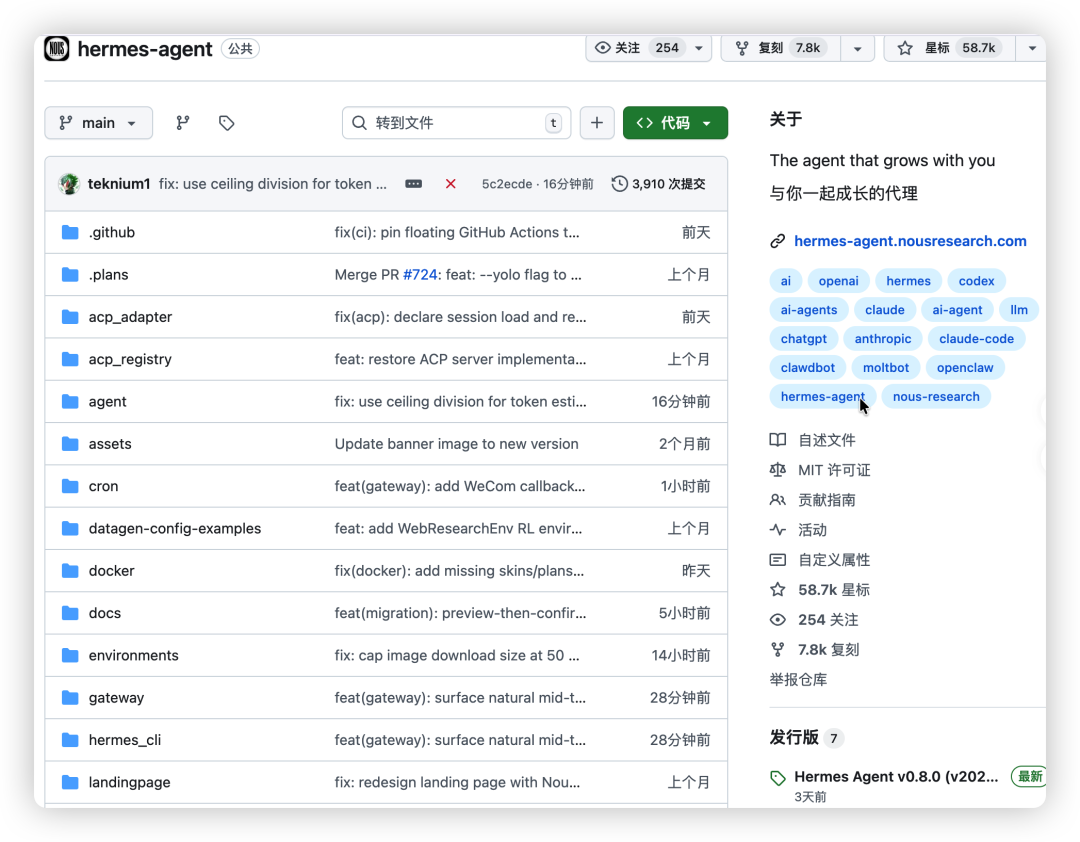Click the folder icon for docker
The height and width of the screenshot is (842, 1080).
click(70, 571)
